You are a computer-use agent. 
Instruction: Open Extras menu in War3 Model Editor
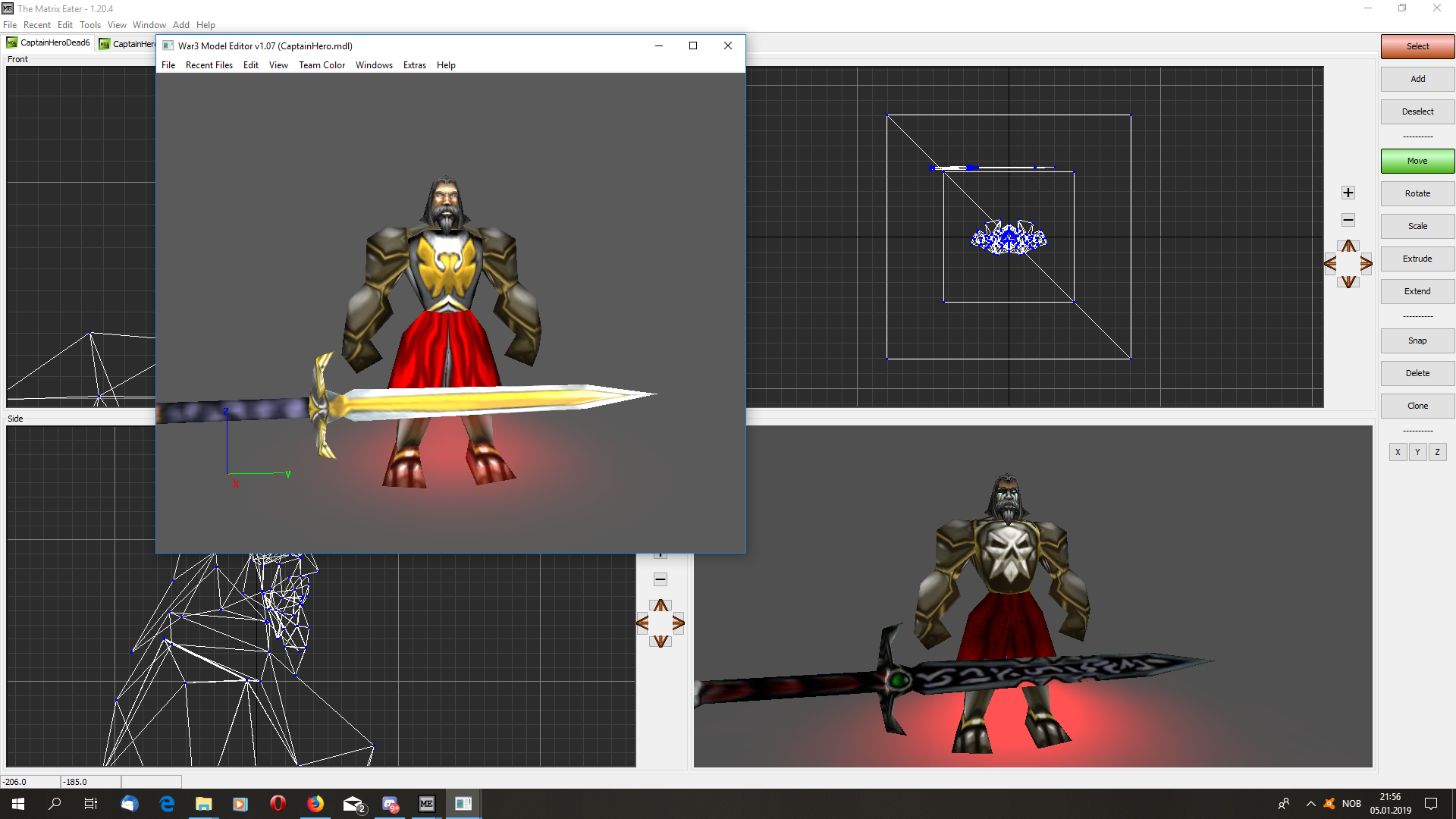click(x=414, y=65)
